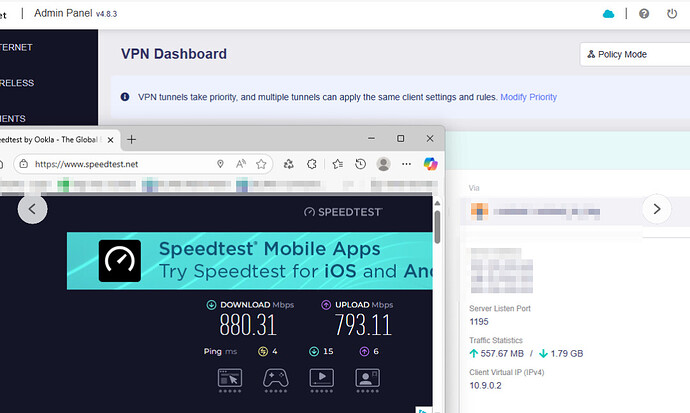
Task: Open Edge settings and more menu
Action: pyautogui.click(x=406, y=163)
